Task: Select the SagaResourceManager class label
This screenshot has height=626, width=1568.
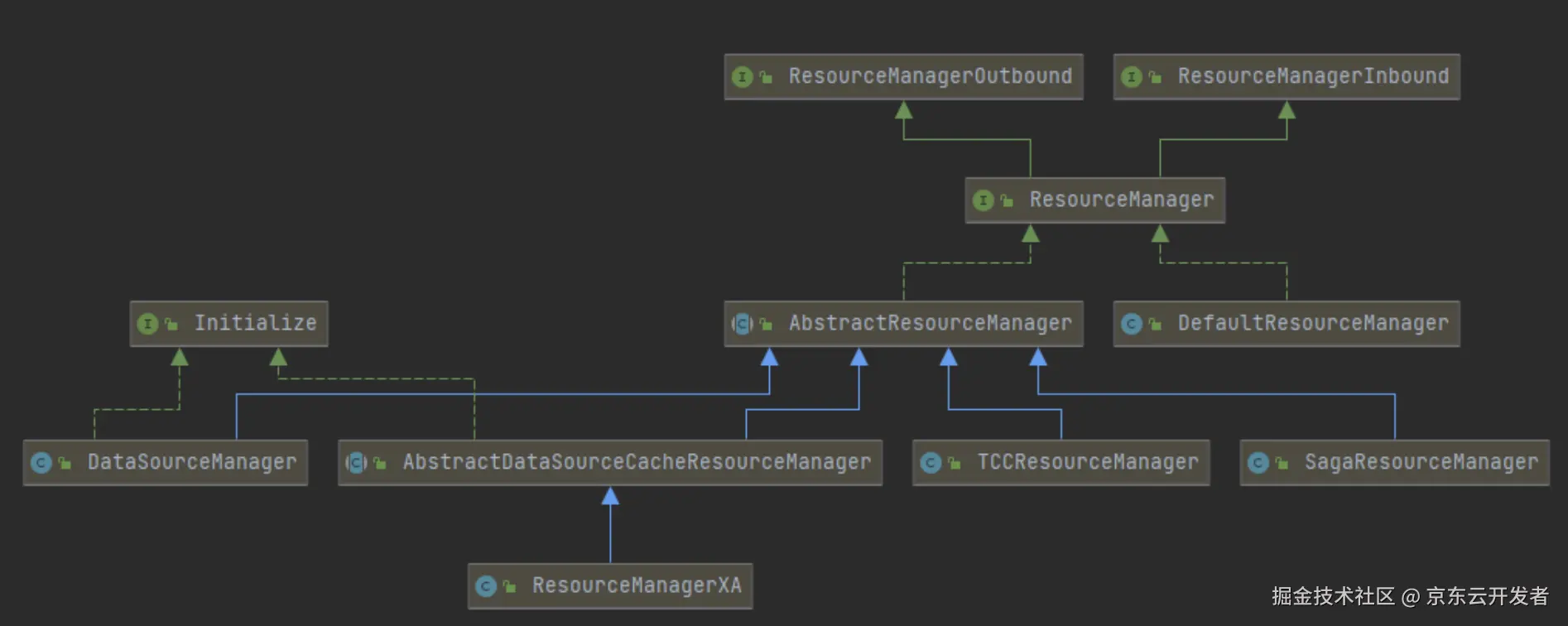Action: pos(1421,462)
